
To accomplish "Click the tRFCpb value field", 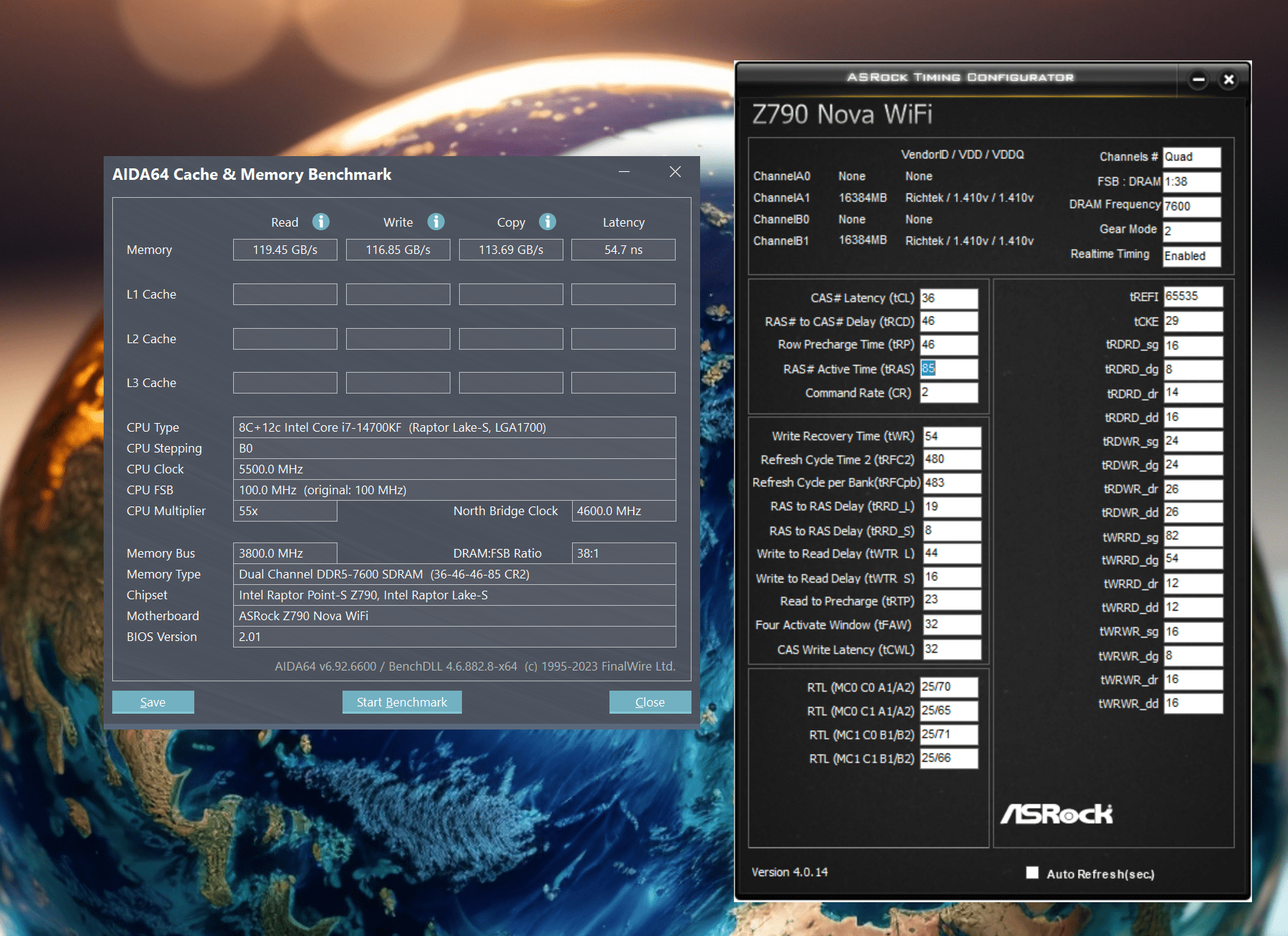I will coord(952,483).
